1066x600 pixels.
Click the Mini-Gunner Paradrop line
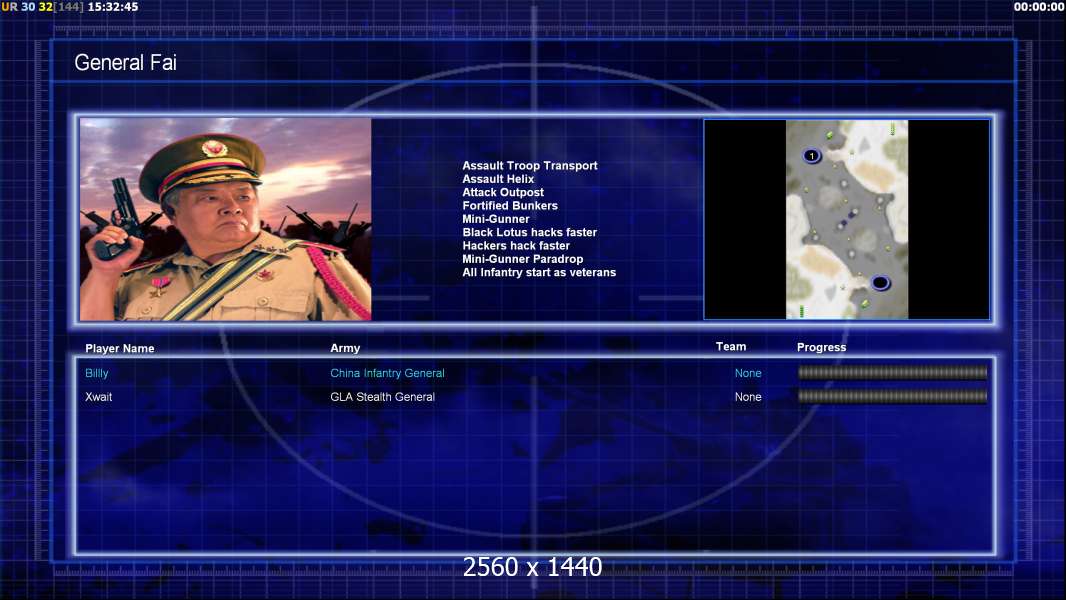[523, 259]
